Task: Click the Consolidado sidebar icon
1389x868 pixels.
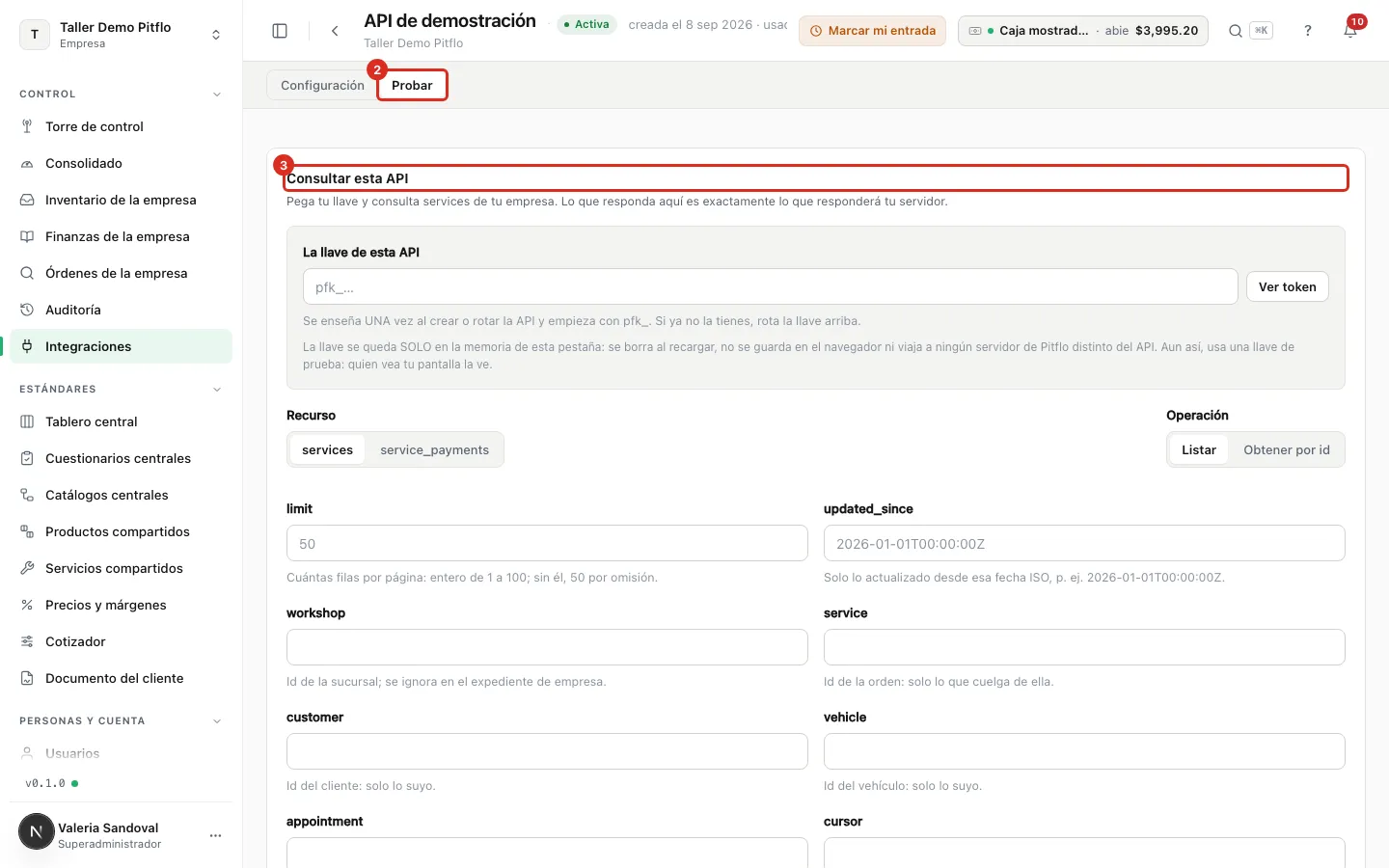Action: (x=27, y=163)
